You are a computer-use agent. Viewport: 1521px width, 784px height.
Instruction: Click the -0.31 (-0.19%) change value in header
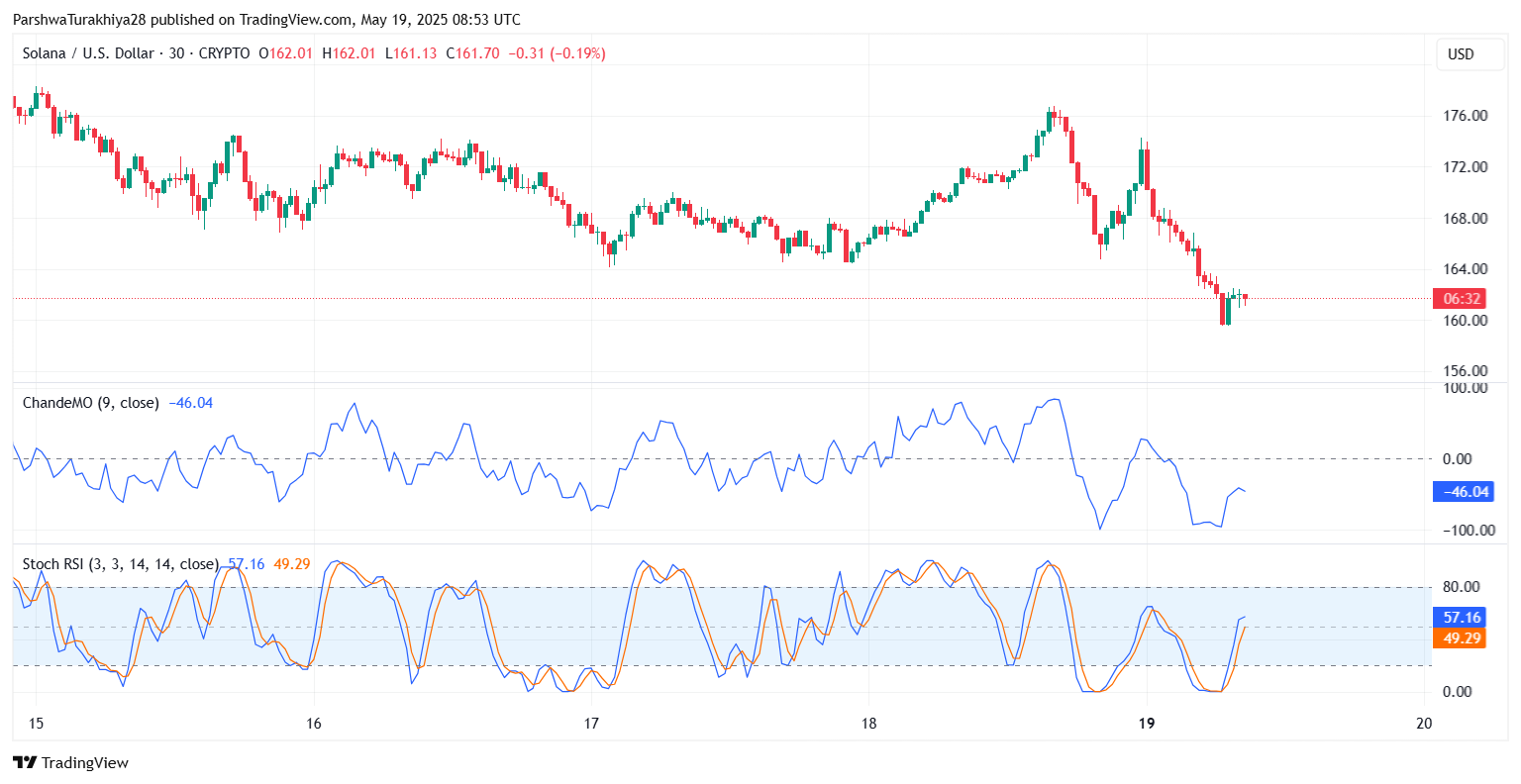pos(557,53)
